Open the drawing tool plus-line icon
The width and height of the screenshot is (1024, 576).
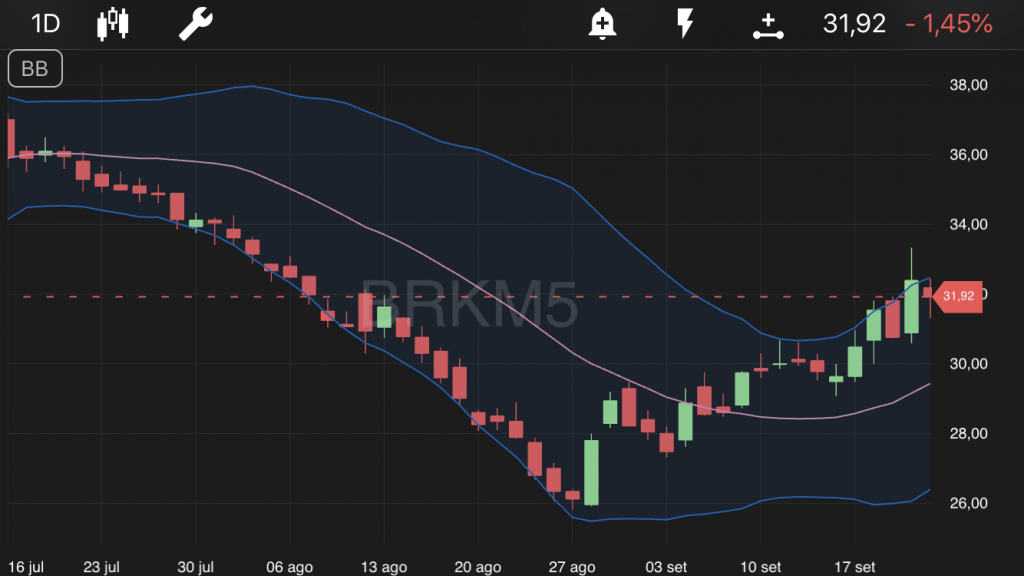[x=768, y=26]
